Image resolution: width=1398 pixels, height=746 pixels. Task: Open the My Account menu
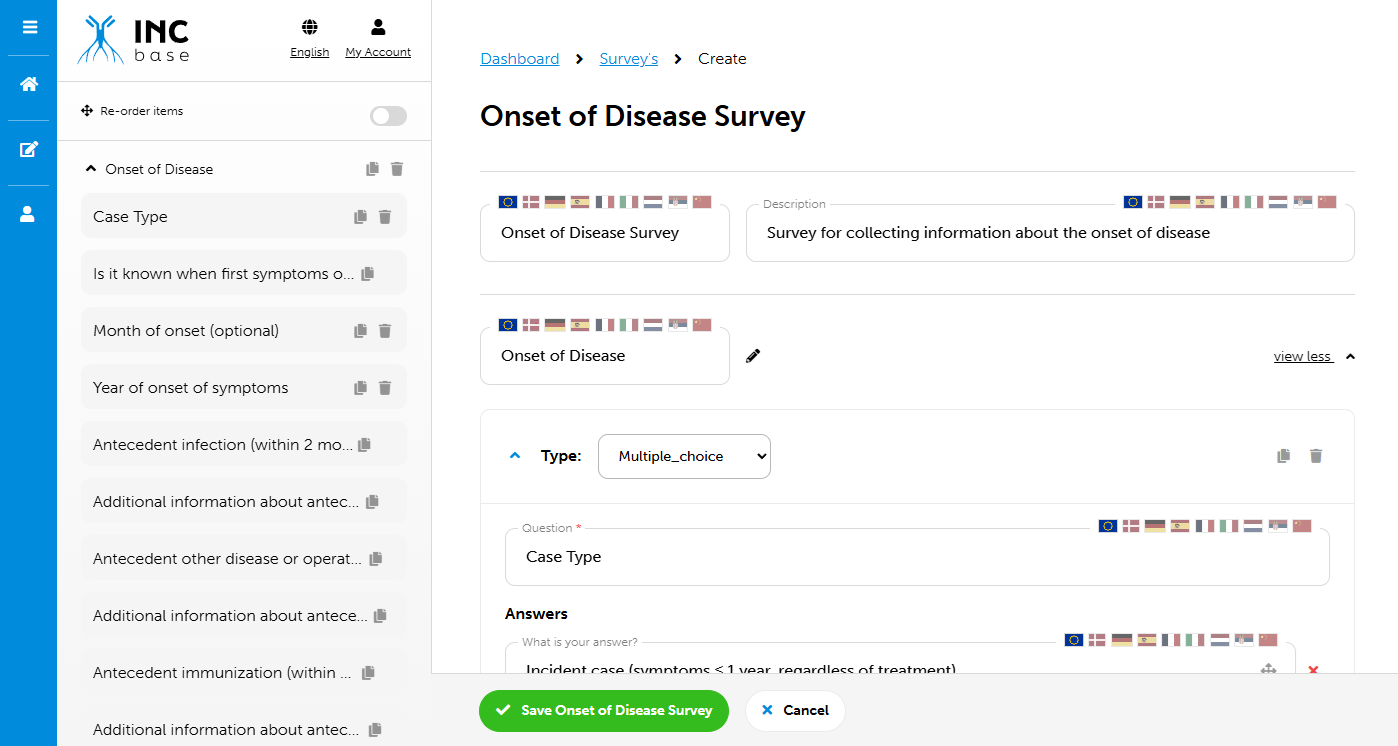point(377,38)
